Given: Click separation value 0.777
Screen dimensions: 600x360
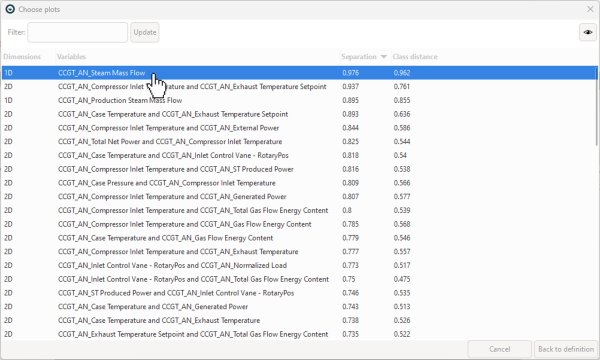Looking at the screenshot, I should click(x=351, y=252).
